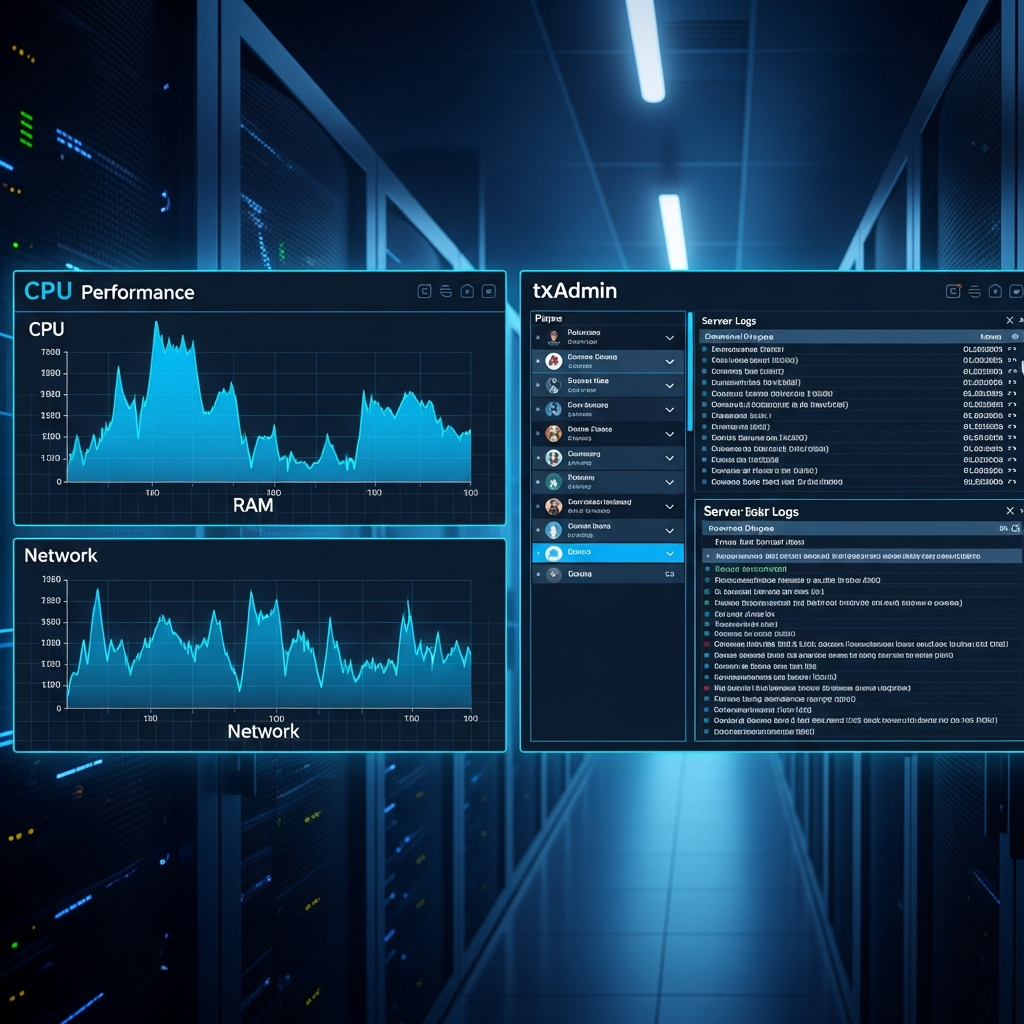The width and height of the screenshot is (1024, 1024).
Task: Close the Server Logs panel with its X
Action: (1010, 320)
